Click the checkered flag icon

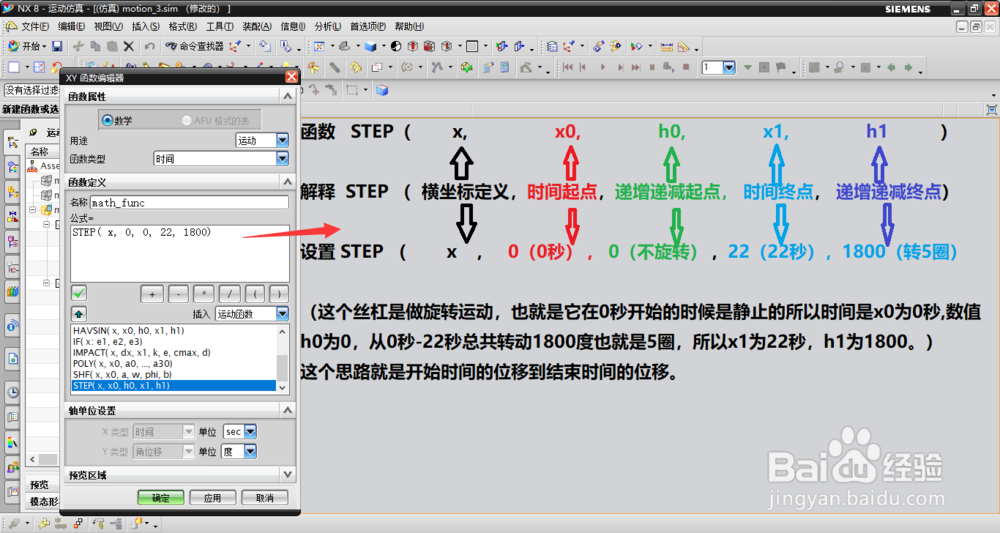click(x=781, y=67)
